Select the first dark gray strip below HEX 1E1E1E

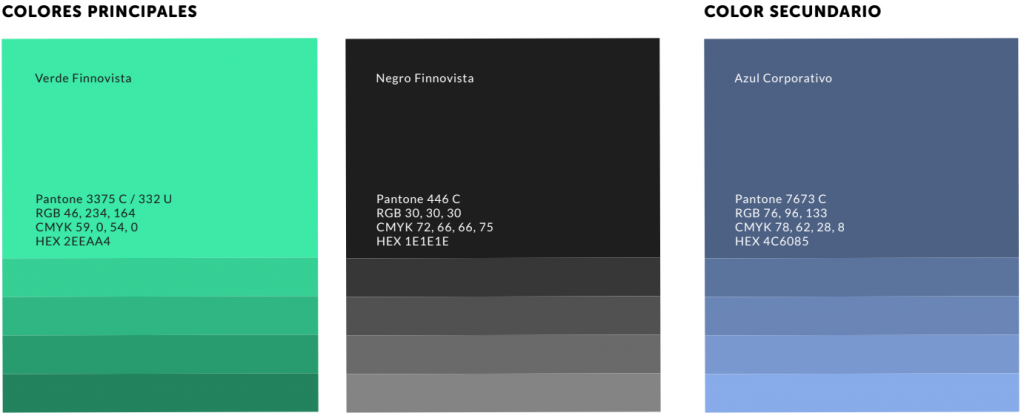point(503,277)
